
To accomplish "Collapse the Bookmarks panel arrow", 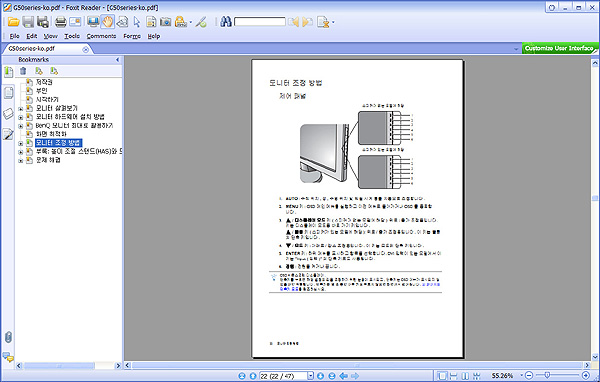I will (x=117, y=60).
